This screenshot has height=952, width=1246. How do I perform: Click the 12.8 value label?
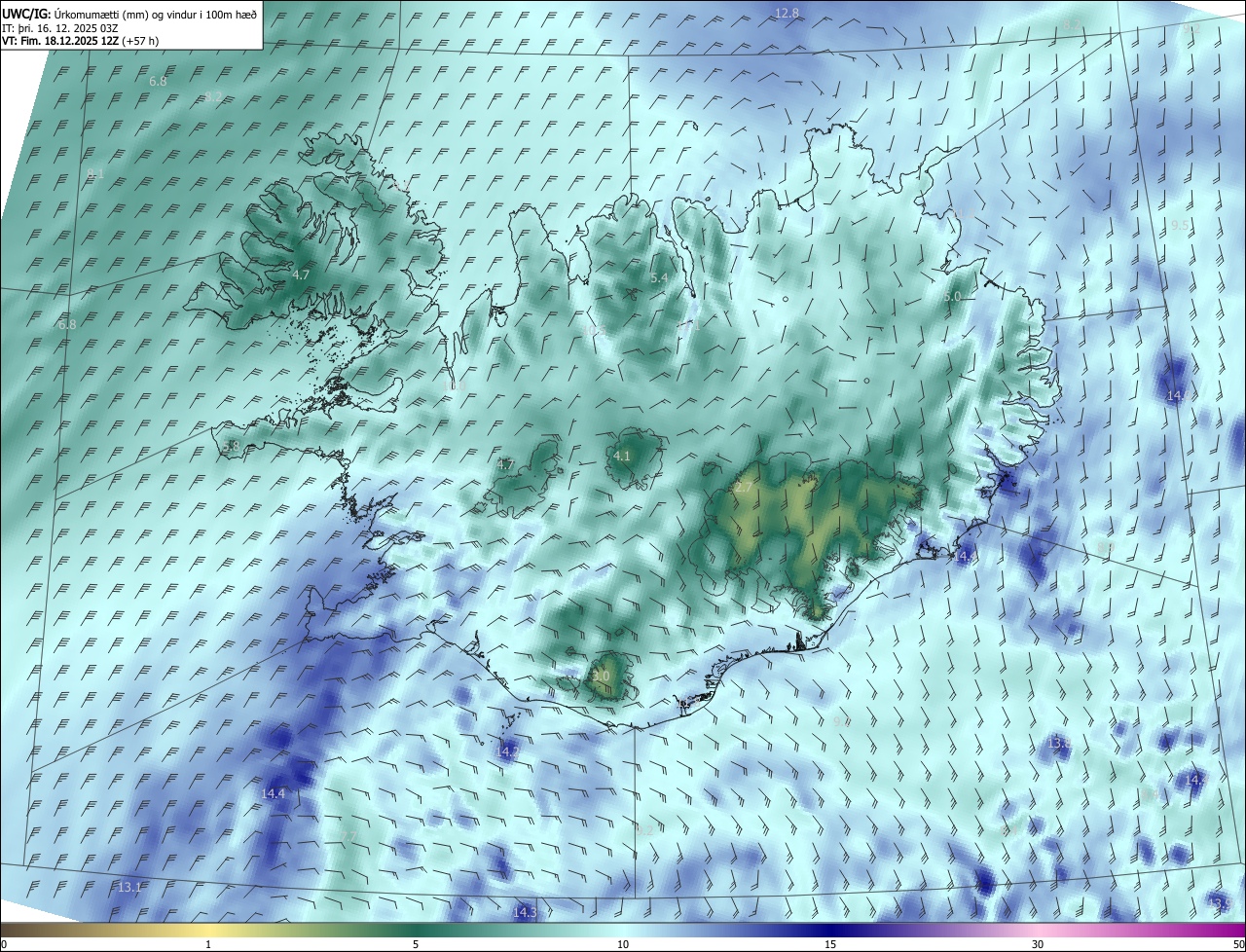coord(787,13)
